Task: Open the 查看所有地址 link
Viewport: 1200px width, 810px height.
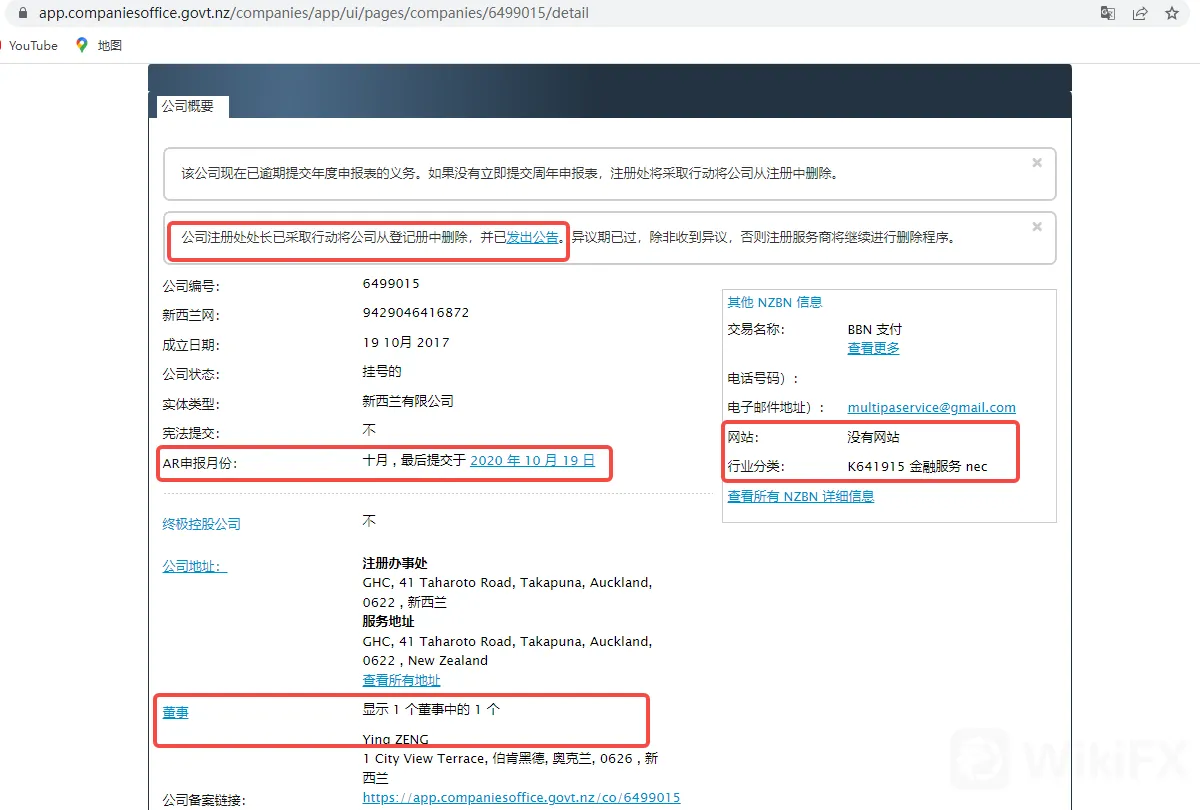Action: 401,680
